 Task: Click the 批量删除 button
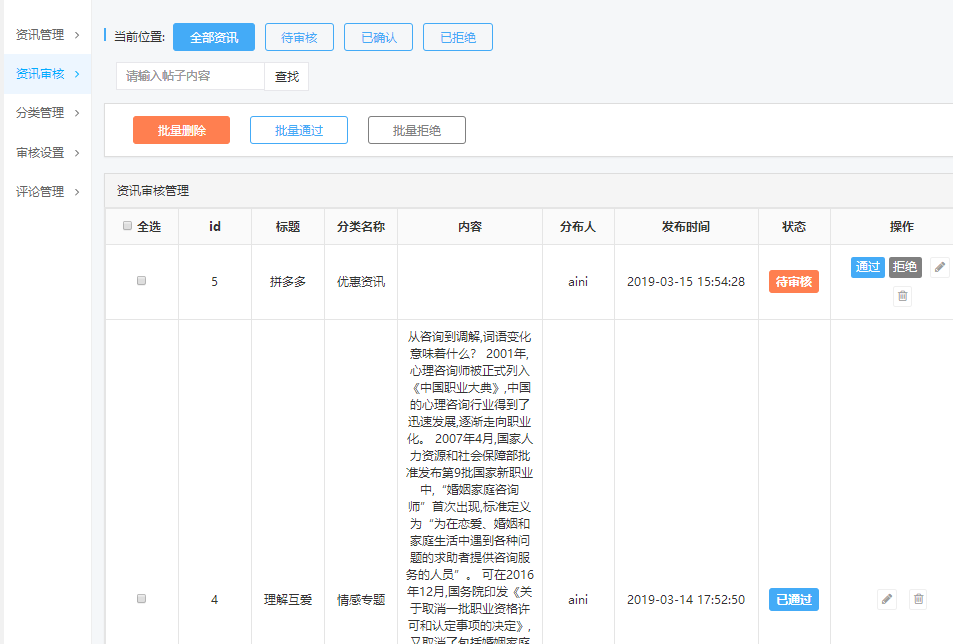tap(182, 130)
